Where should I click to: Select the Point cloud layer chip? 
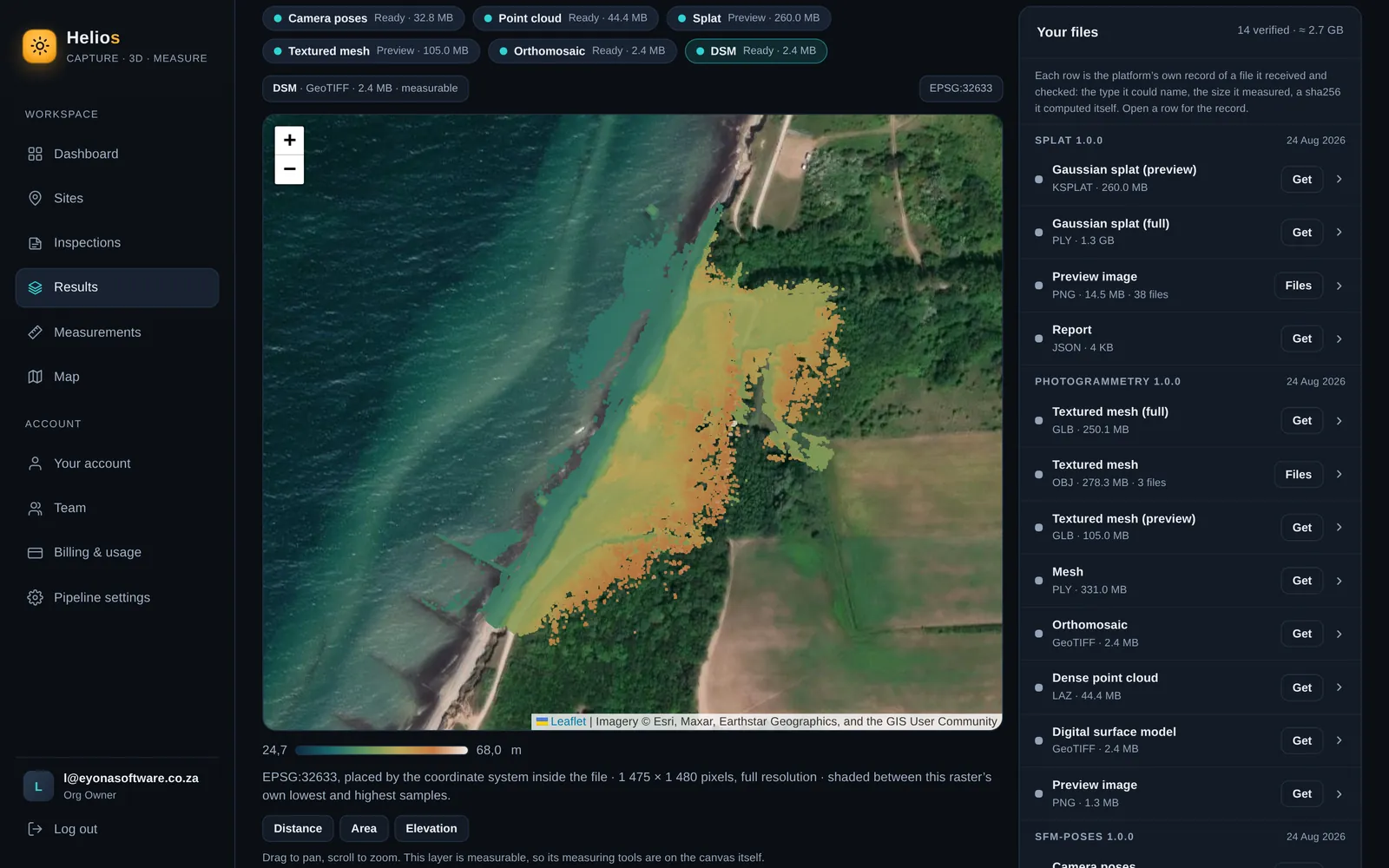565,18
